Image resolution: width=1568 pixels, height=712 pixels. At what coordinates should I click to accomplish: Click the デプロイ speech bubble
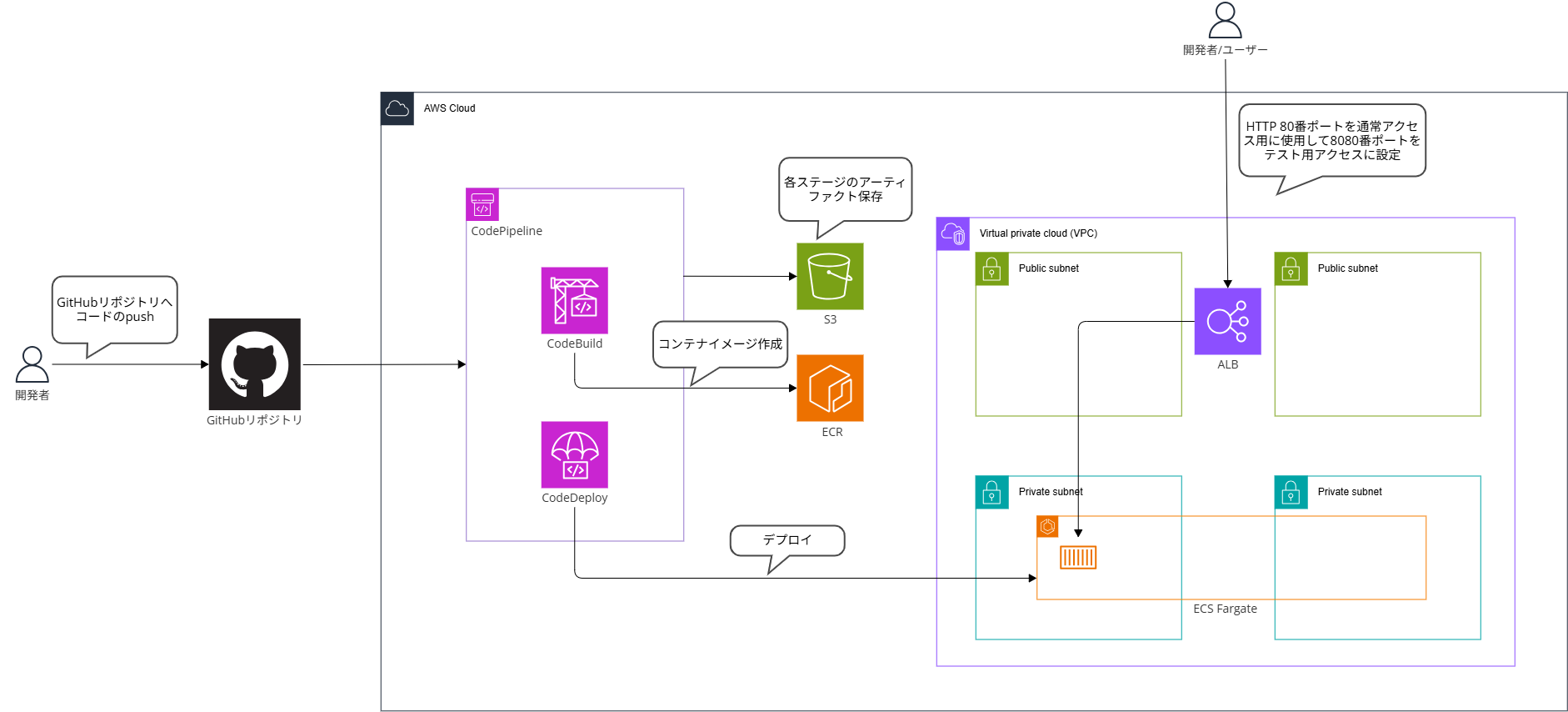pyautogui.click(x=787, y=540)
